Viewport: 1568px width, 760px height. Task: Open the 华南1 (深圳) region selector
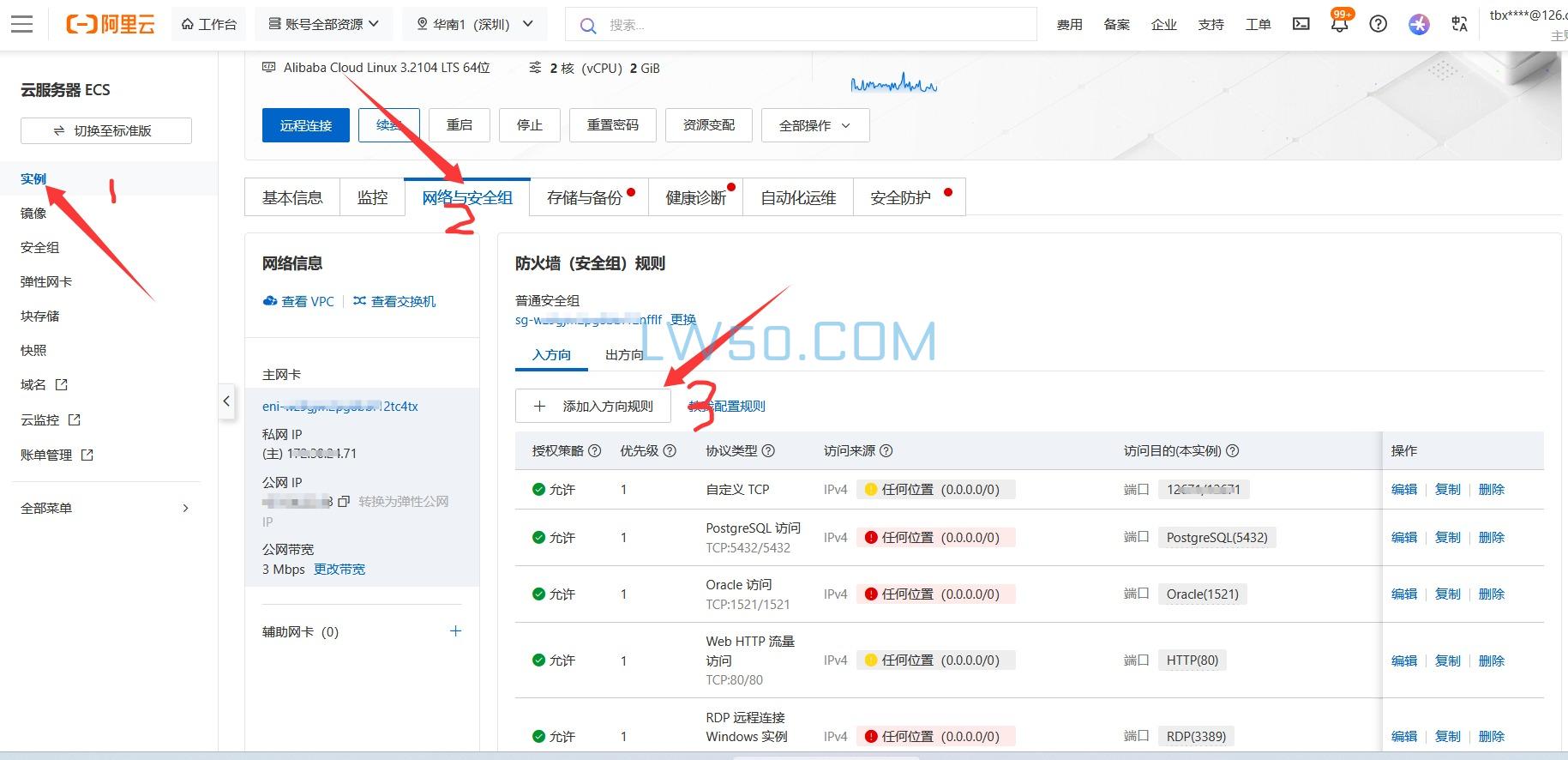(474, 24)
